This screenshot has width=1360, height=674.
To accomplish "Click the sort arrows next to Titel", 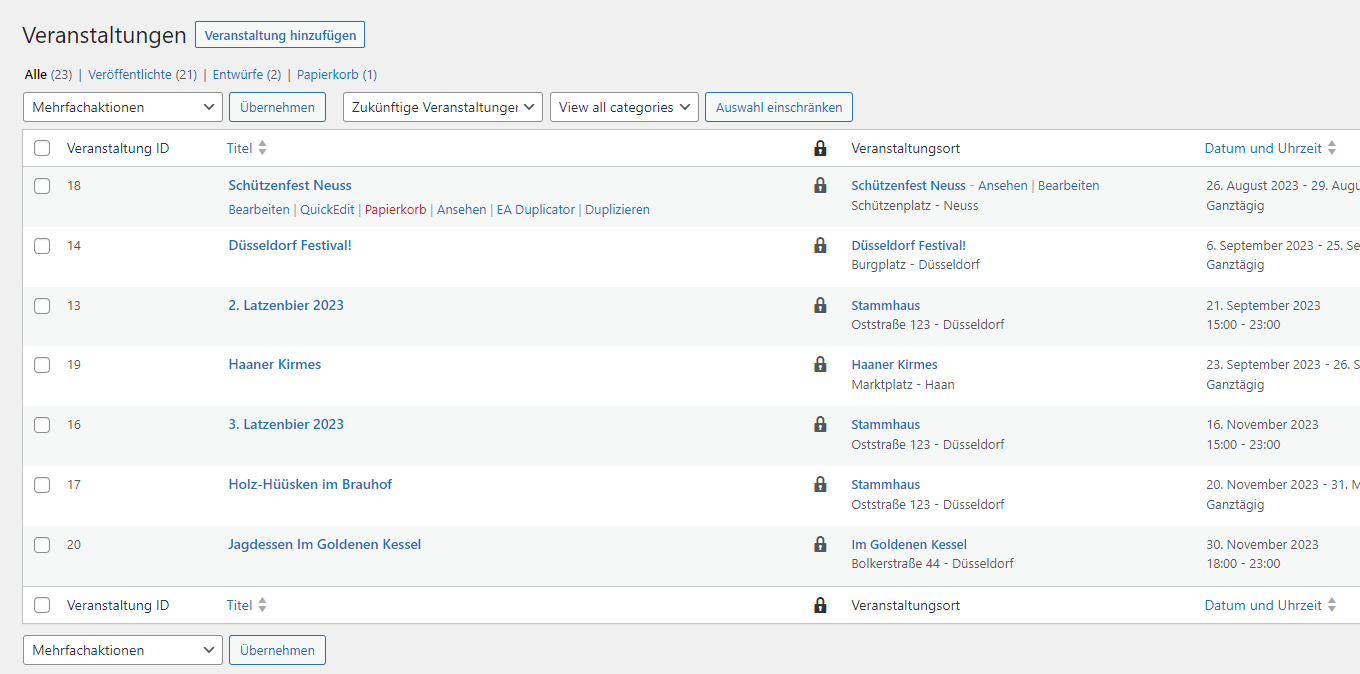I will pyautogui.click(x=263, y=147).
